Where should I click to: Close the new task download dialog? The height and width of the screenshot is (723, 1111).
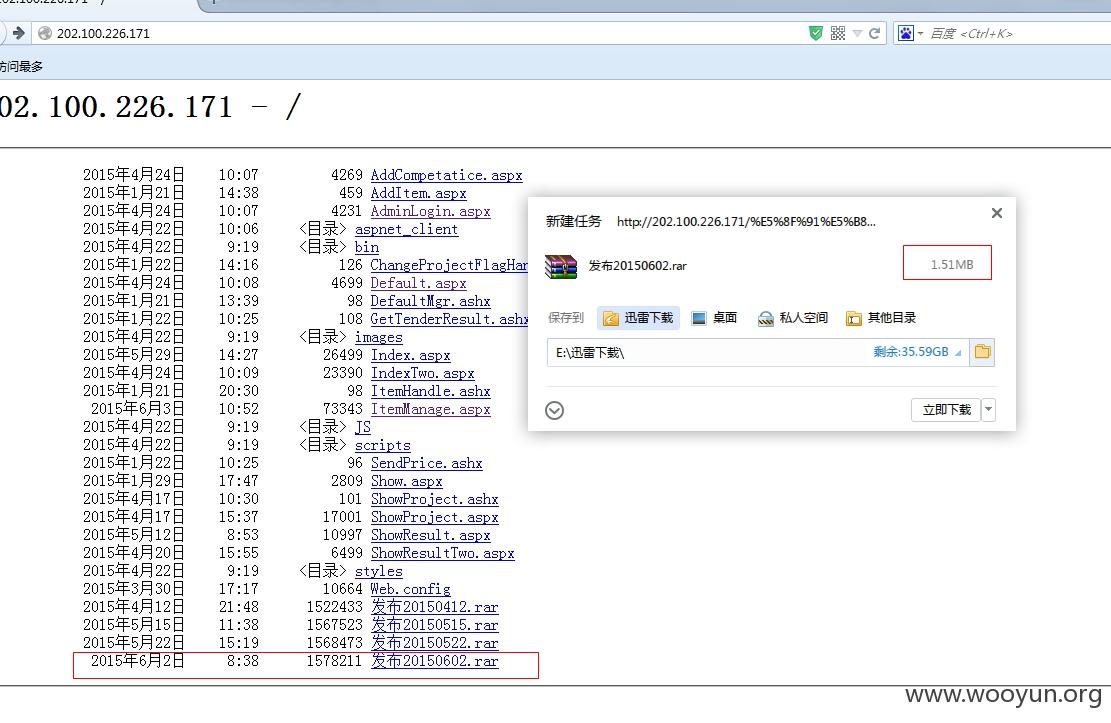pyautogui.click(x=996, y=213)
